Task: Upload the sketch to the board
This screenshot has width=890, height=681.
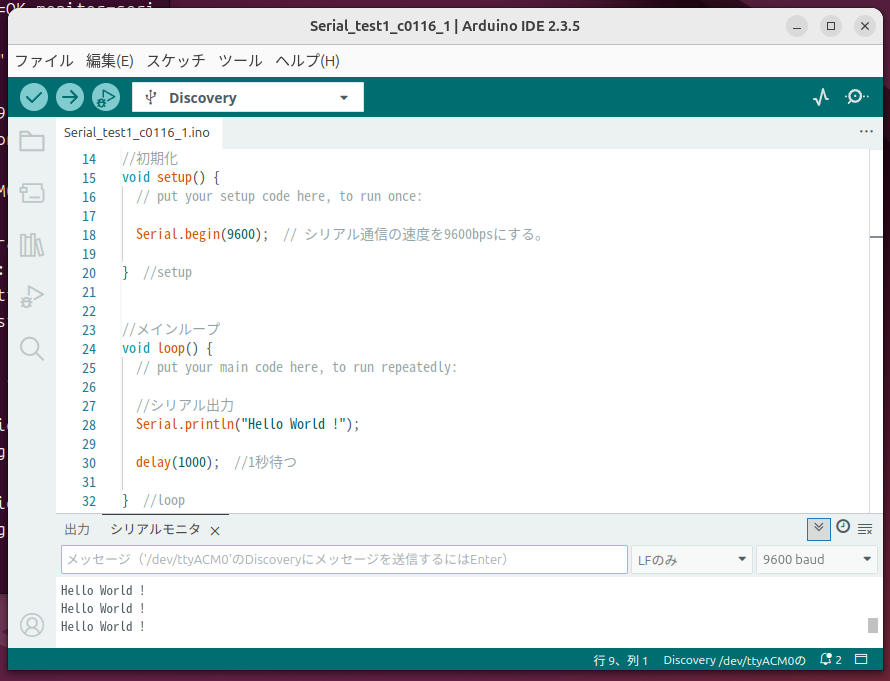Action: pyautogui.click(x=69, y=97)
